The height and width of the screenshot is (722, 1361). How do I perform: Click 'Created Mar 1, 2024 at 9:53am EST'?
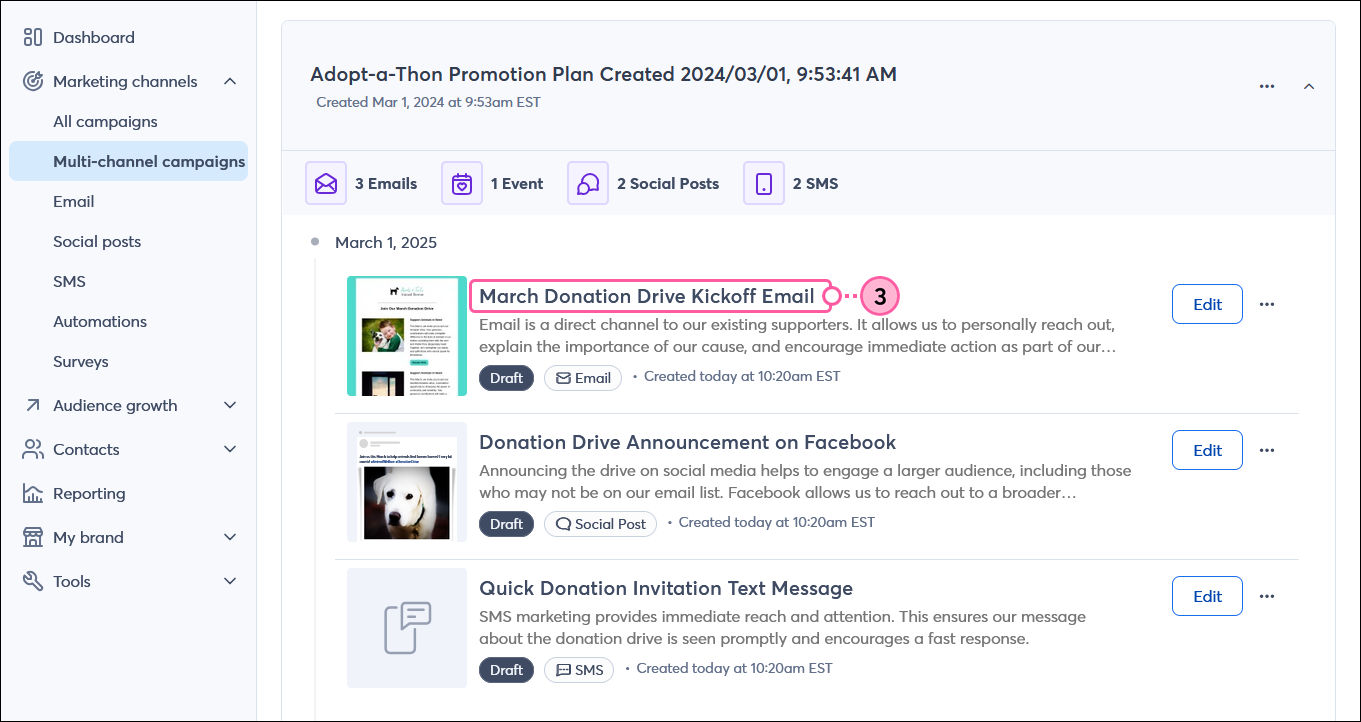coord(428,102)
